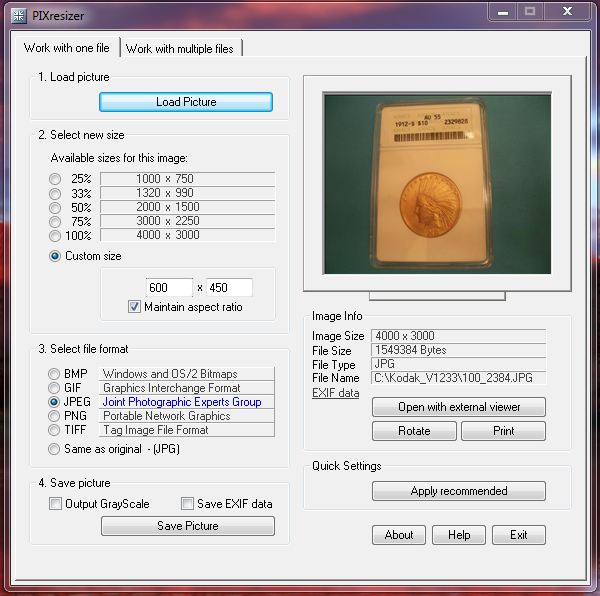Image resolution: width=600 pixels, height=596 pixels.
Task: Open the EXIF data link
Action: (335, 393)
